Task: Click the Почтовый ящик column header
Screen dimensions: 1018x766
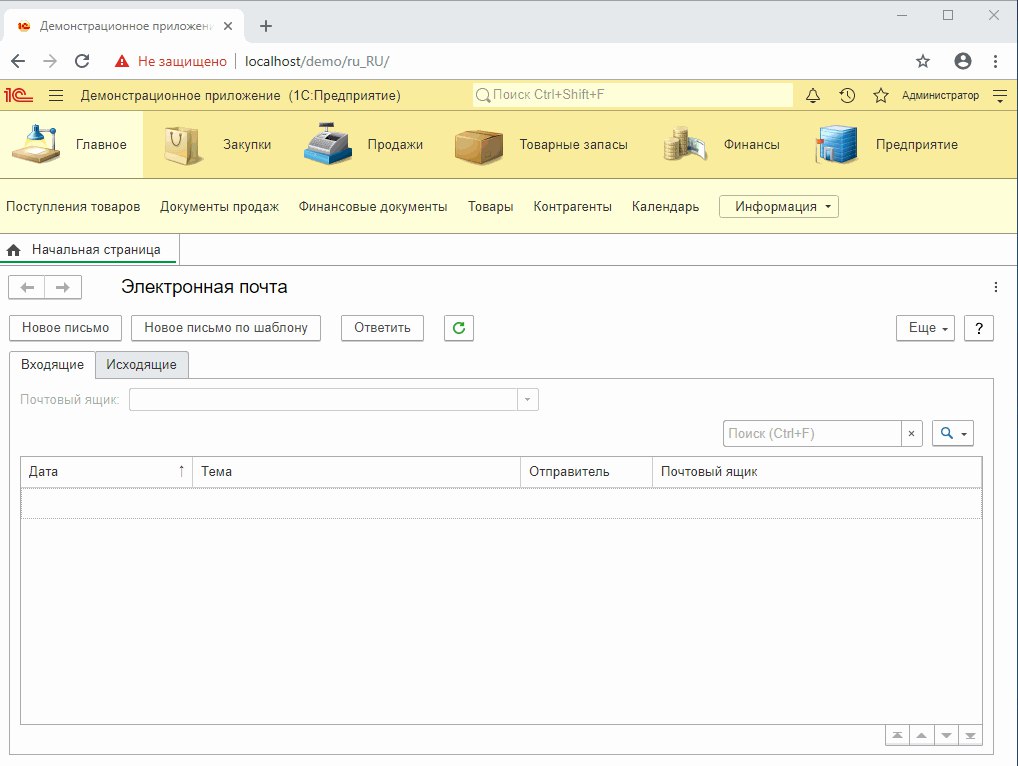Action: pyautogui.click(x=817, y=472)
